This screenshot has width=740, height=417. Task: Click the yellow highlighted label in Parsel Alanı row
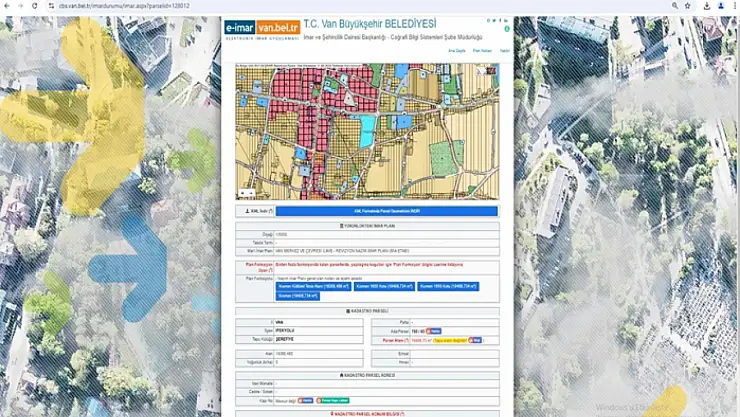click(x=450, y=340)
